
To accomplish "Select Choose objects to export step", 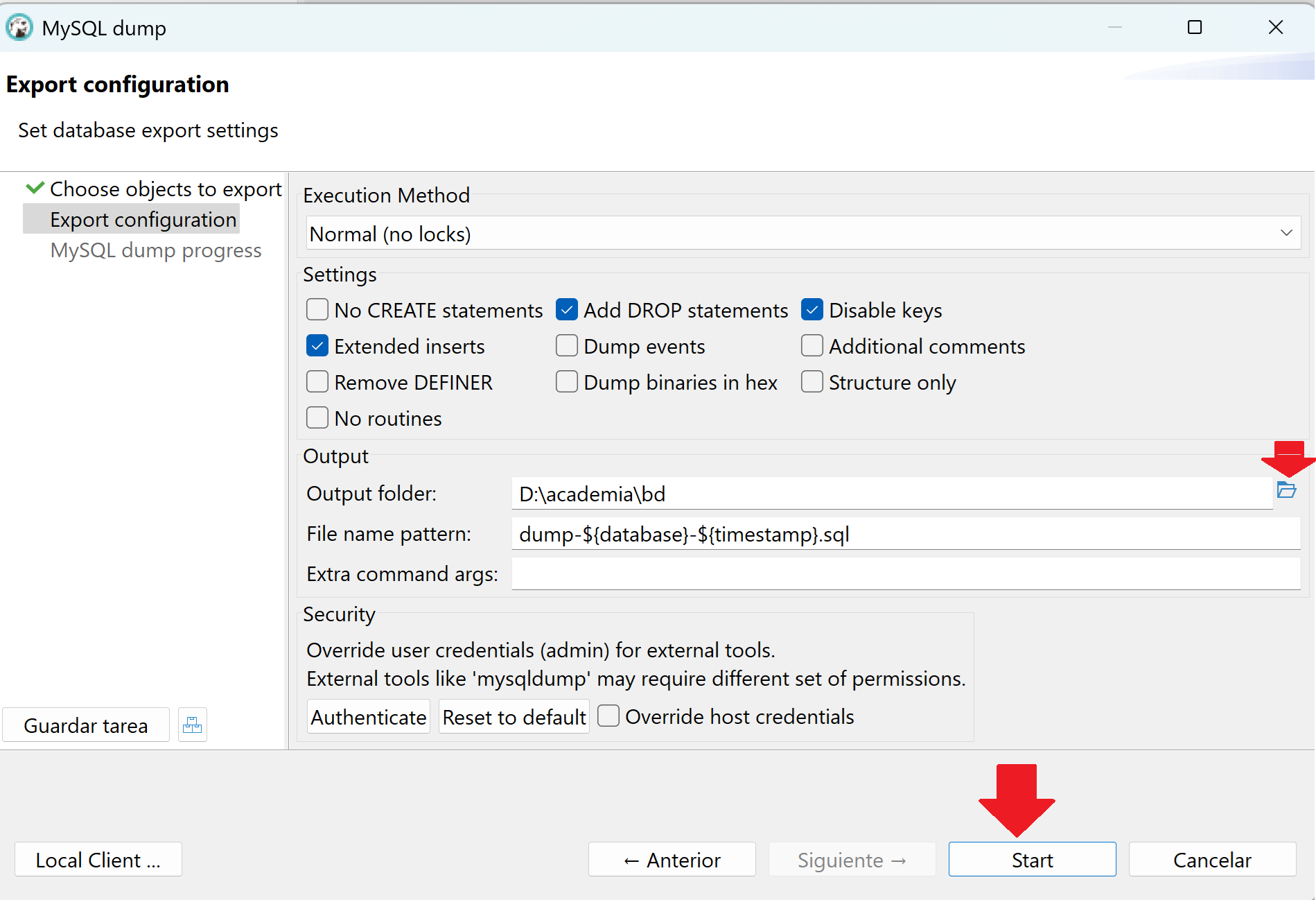I will tap(166, 189).
